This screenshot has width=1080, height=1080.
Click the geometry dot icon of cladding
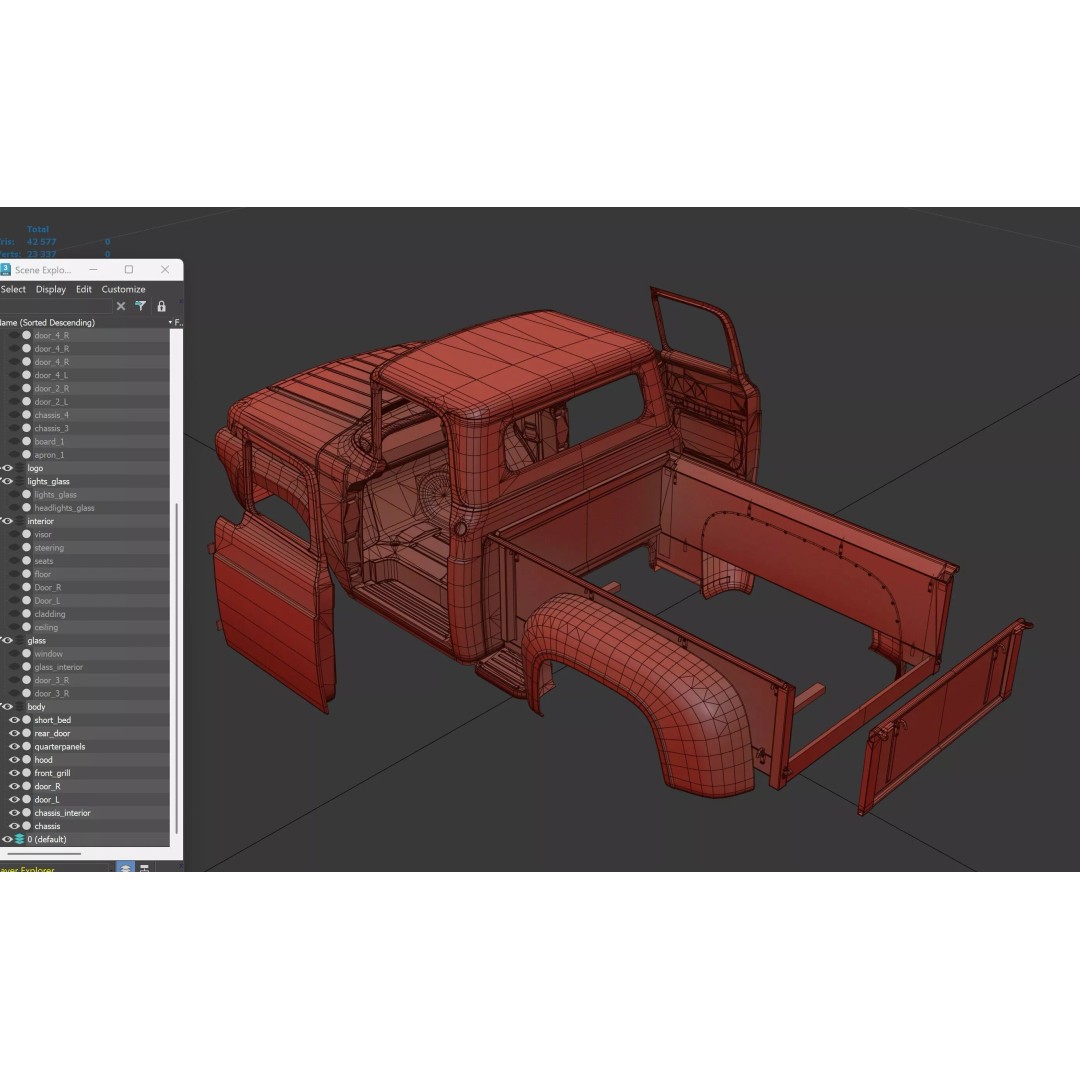click(26, 614)
